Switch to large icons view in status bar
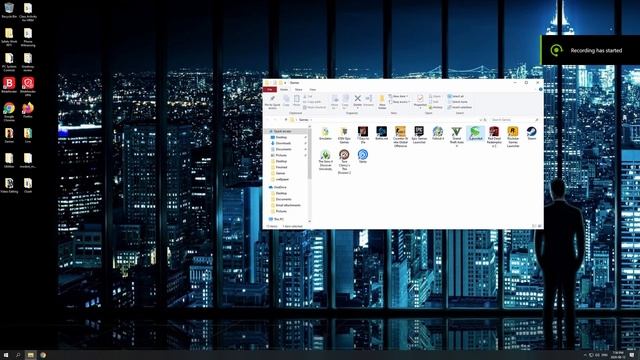The height and width of the screenshot is (360, 640). click(x=540, y=226)
